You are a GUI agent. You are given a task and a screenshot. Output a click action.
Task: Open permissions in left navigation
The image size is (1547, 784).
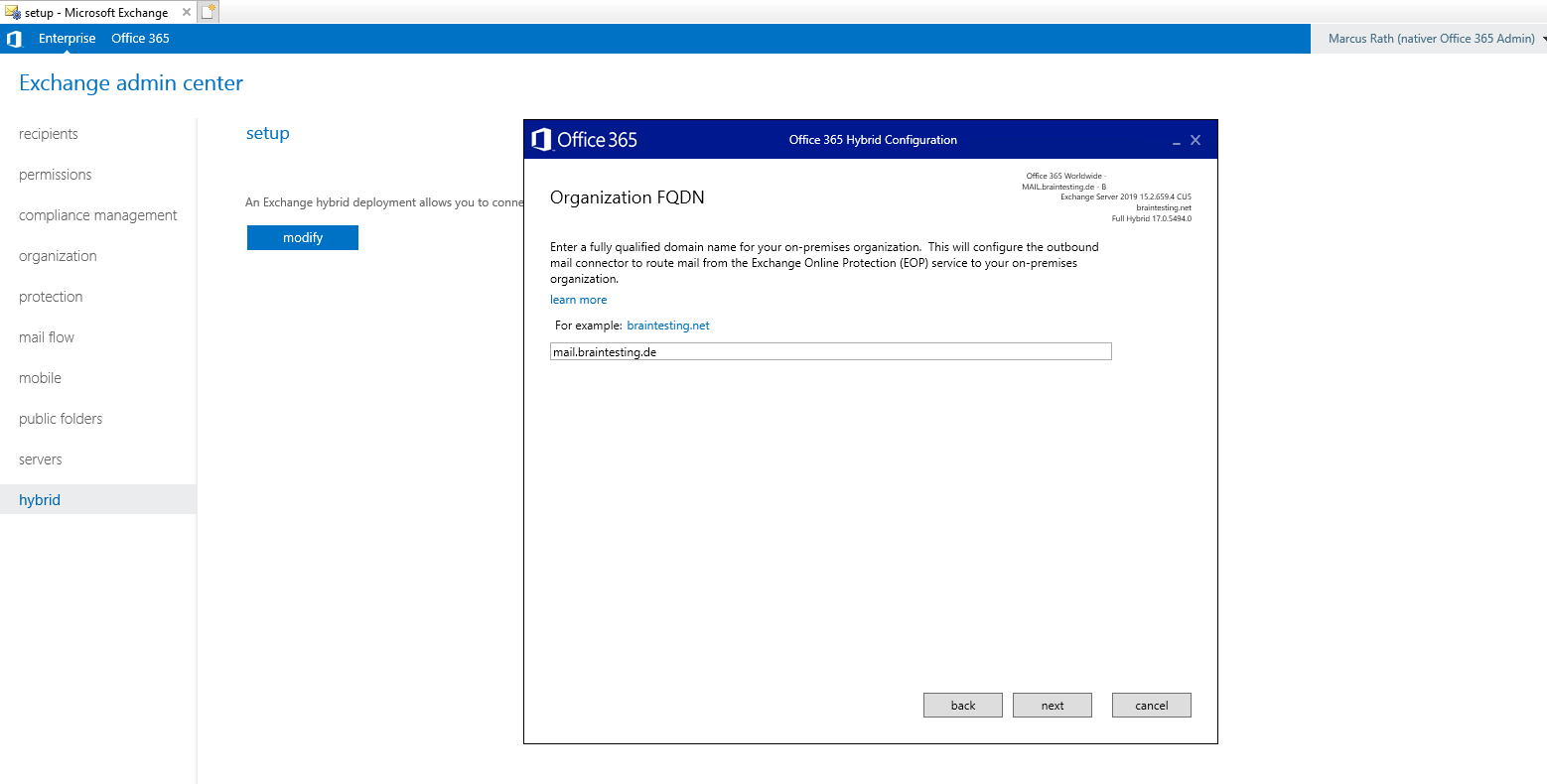[56, 175]
